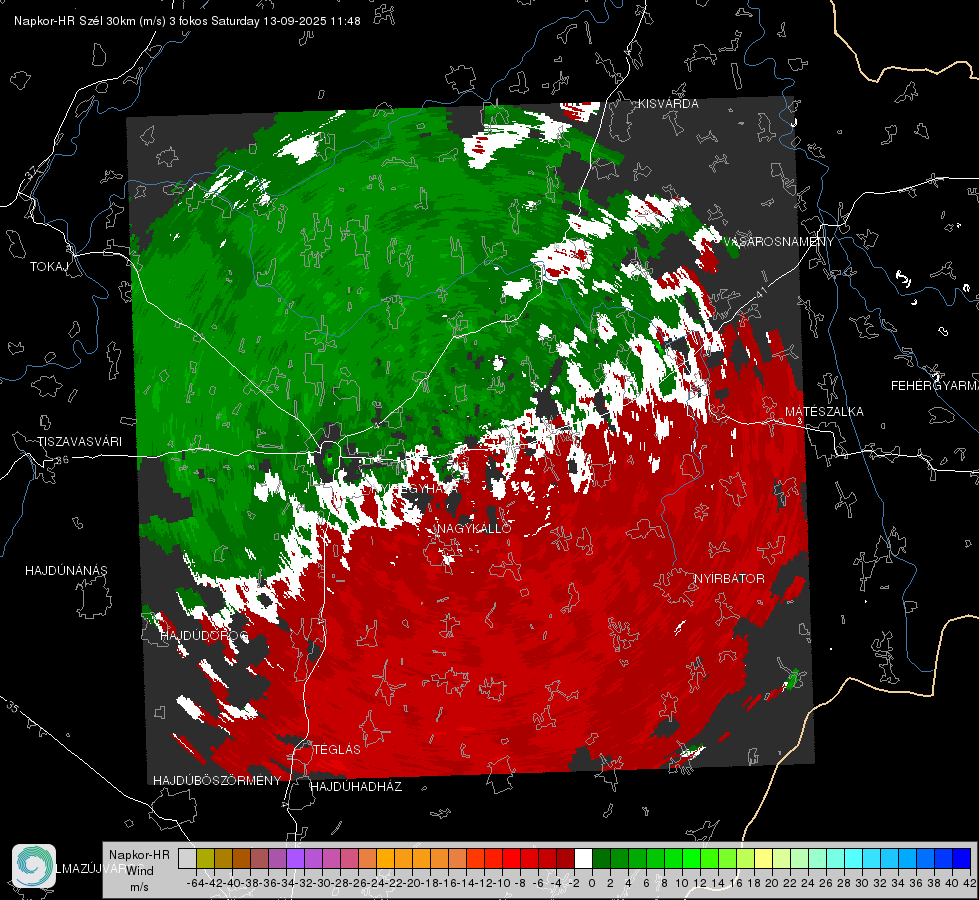The width and height of the screenshot is (979, 900).
Task: Select the HAJDÚNÁNÁS label on the map
Action: [x=66, y=570]
